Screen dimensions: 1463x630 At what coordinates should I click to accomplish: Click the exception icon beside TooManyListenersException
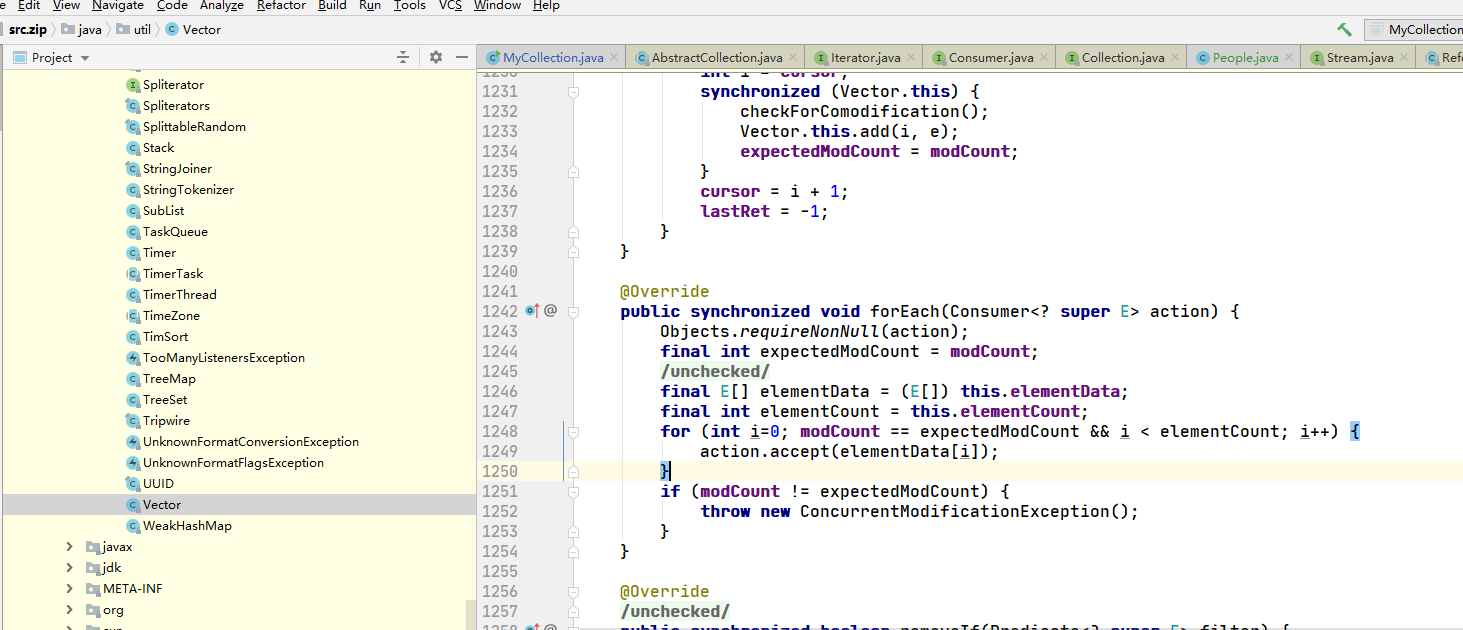[133, 358]
